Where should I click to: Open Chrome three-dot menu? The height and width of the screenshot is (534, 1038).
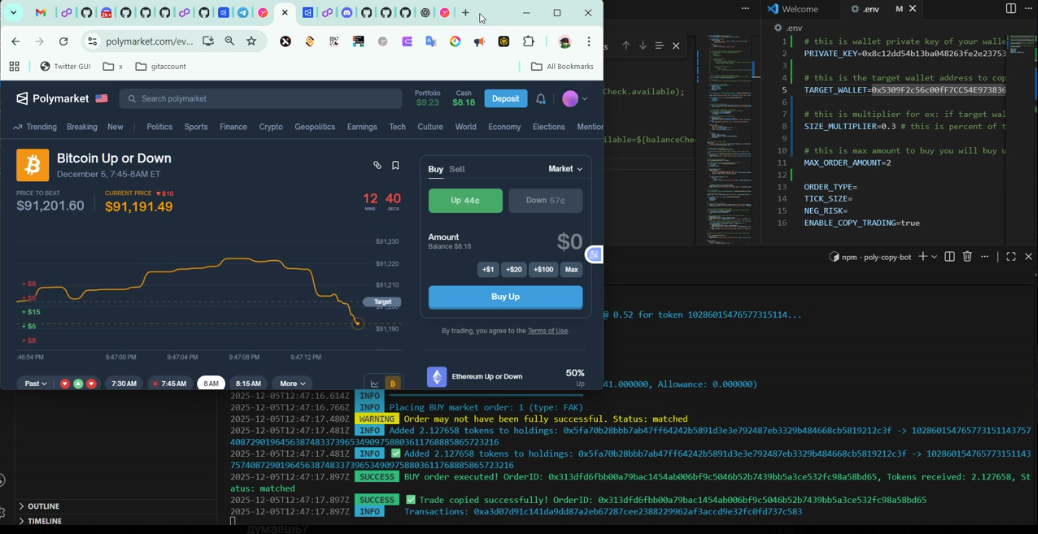pyautogui.click(x=589, y=41)
